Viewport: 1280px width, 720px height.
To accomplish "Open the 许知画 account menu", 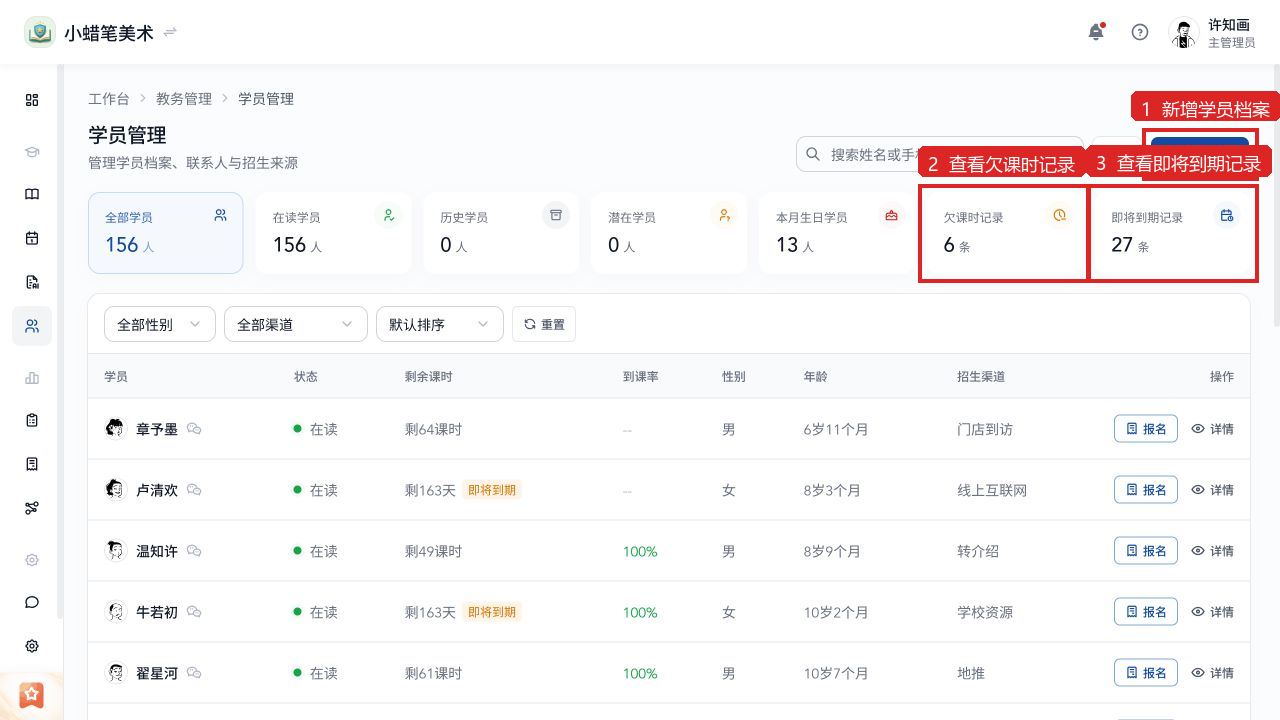I will tap(1212, 32).
